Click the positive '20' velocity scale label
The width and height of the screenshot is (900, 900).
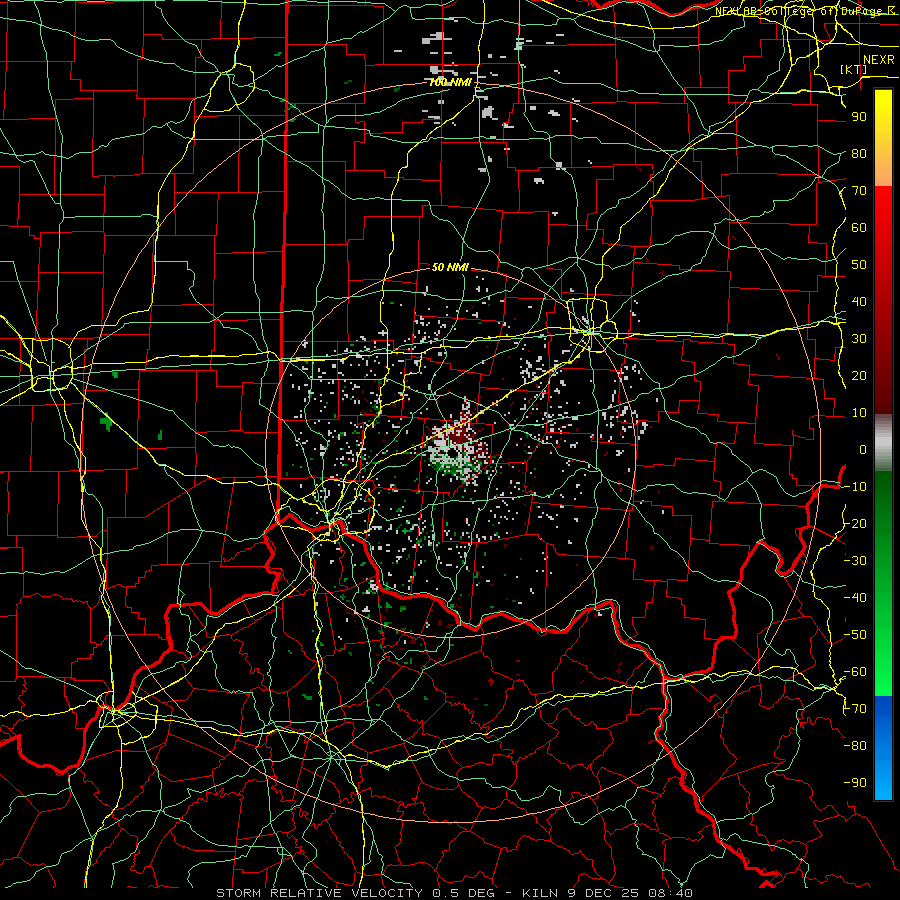point(859,376)
